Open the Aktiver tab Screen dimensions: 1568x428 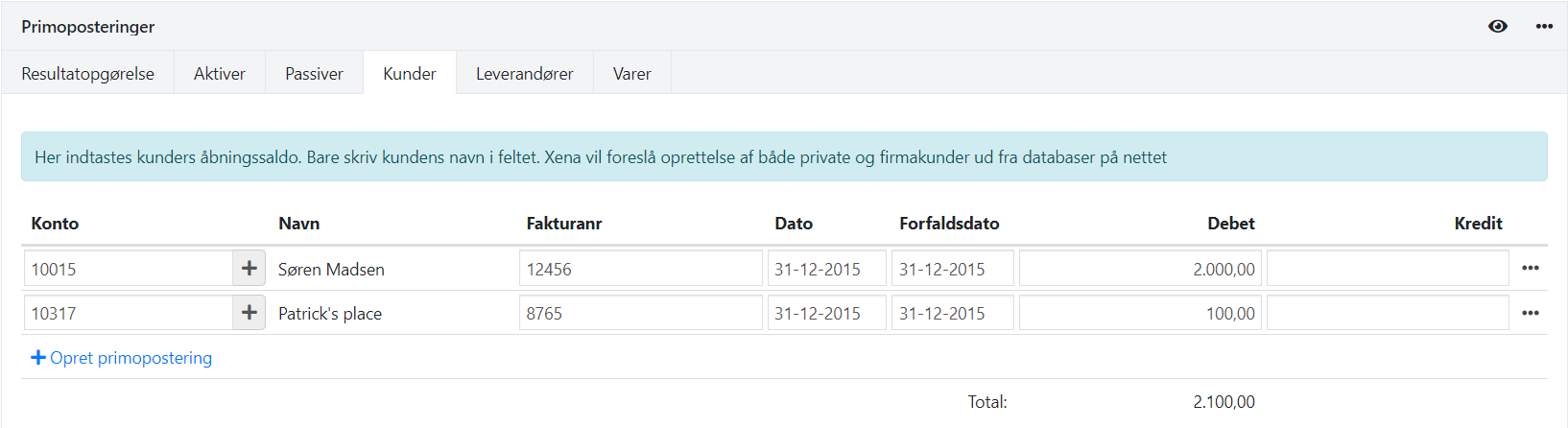pos(220,74)
